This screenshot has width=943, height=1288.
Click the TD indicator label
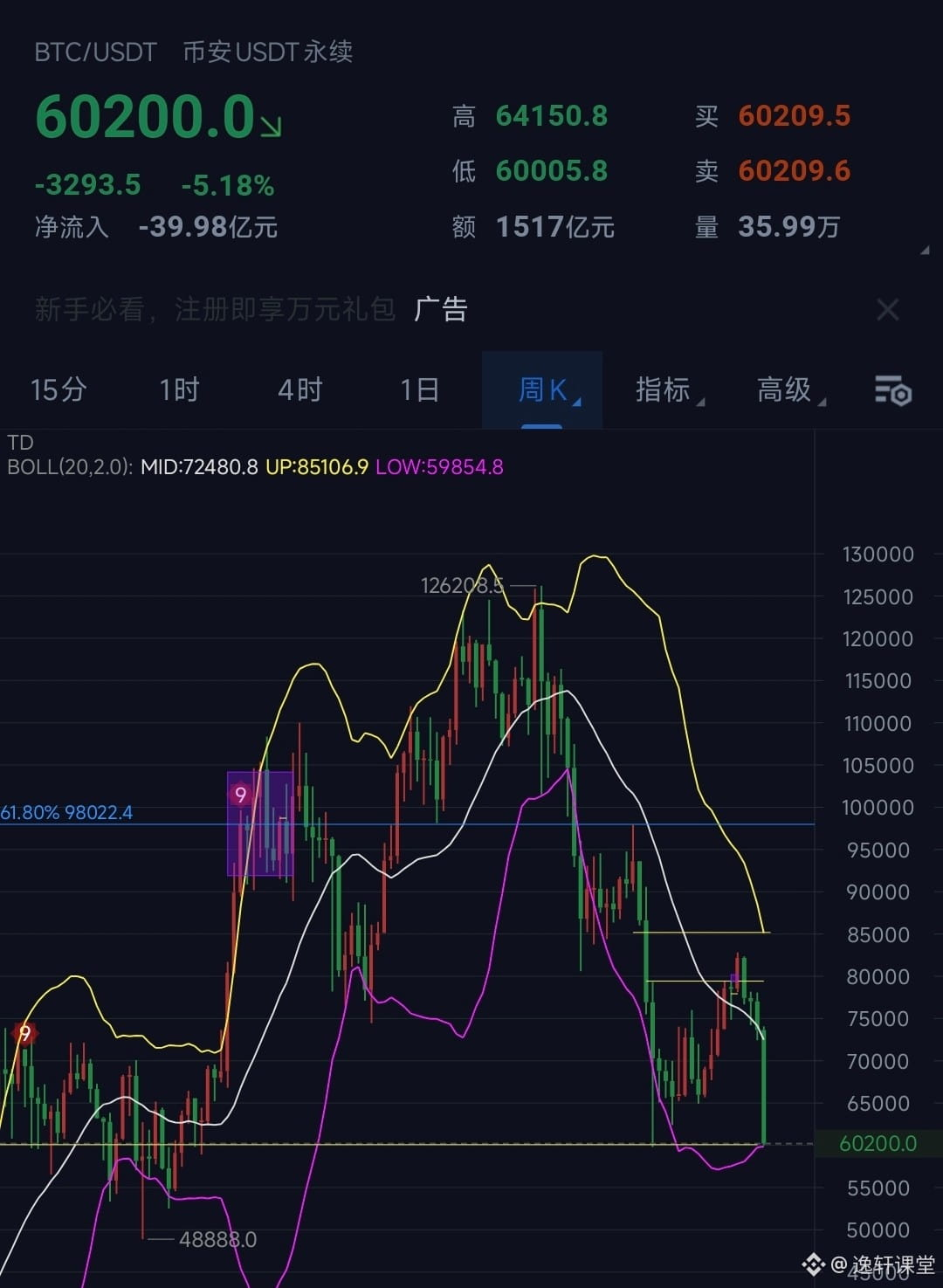pos(20,443)
